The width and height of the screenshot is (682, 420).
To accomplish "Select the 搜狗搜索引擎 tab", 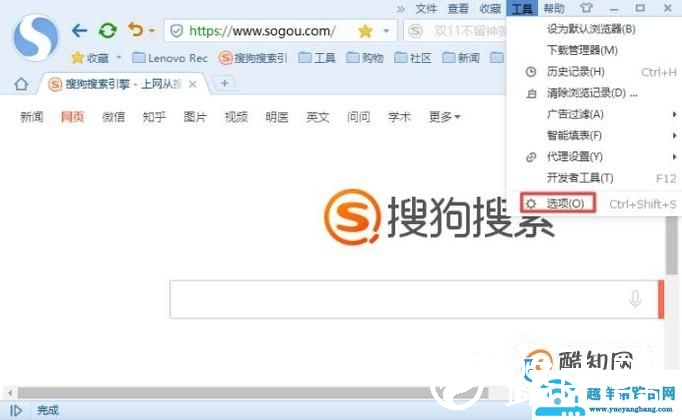I will [122, 83].
